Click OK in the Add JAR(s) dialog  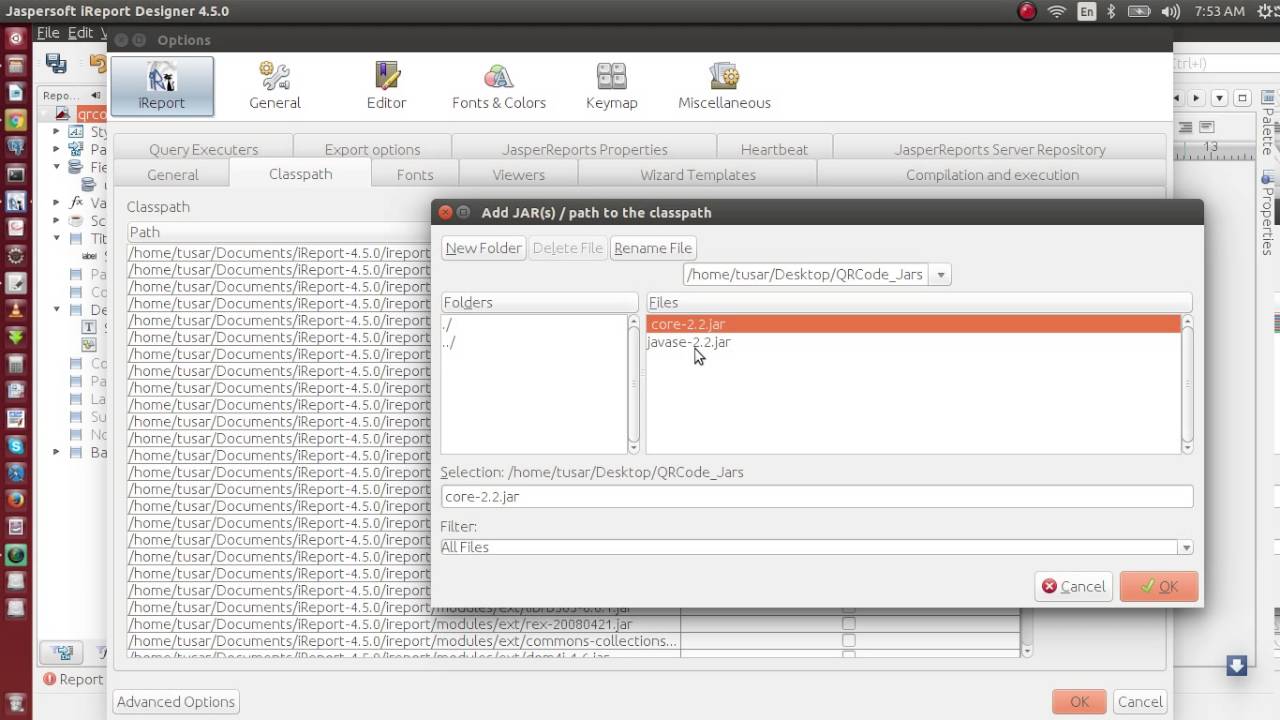coord(1159,586)
